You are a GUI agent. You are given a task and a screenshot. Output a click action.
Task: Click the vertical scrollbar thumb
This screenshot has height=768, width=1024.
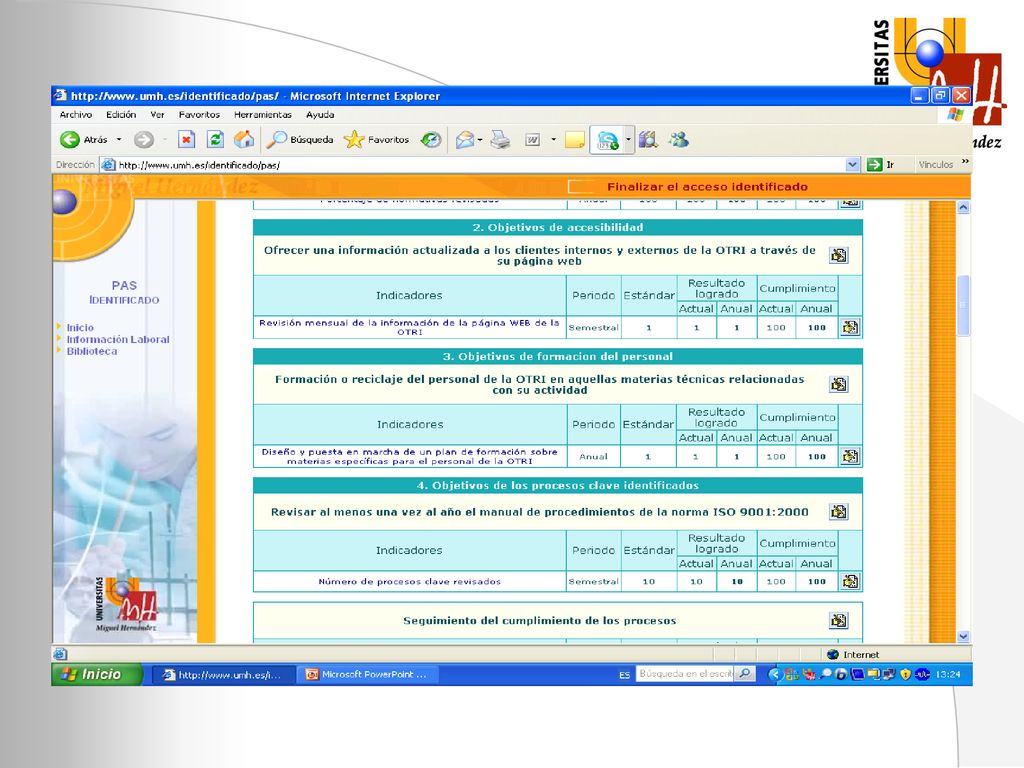[963, 306]
